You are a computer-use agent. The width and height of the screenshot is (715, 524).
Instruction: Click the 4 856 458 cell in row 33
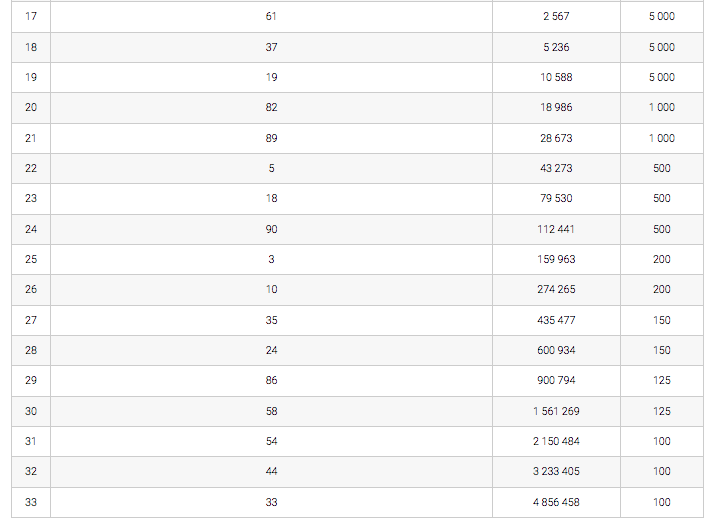tap(556, 502)
